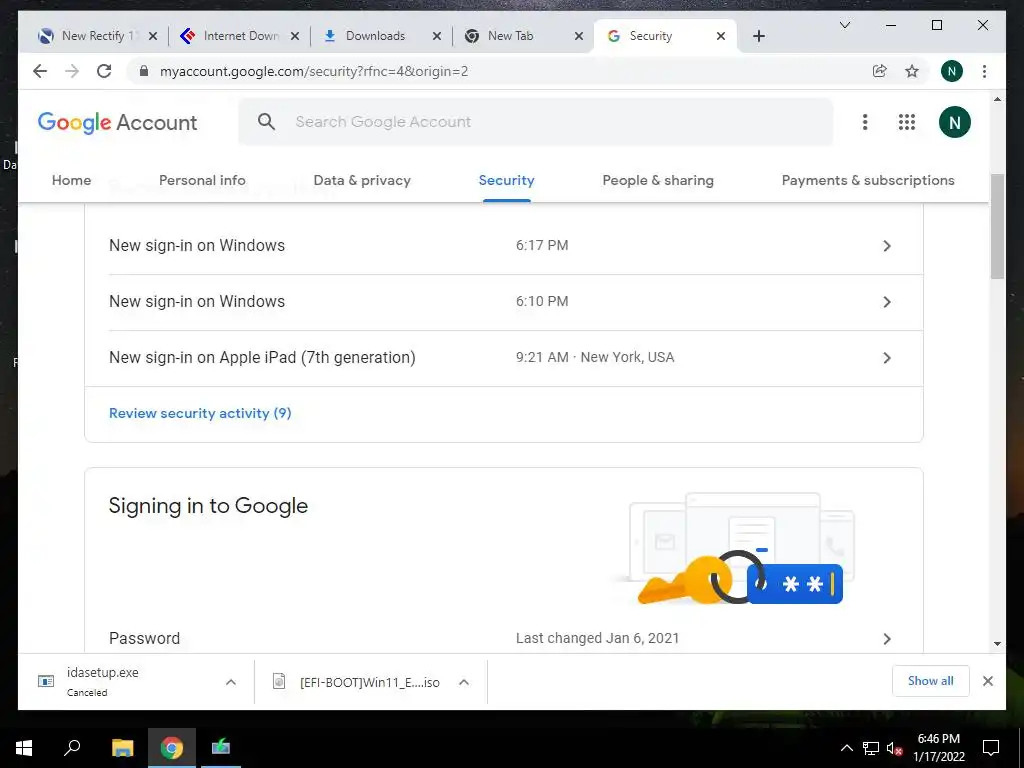Click the scrollbar down arrow
This screenshot has height=768, width=1024.
[997, 644]
